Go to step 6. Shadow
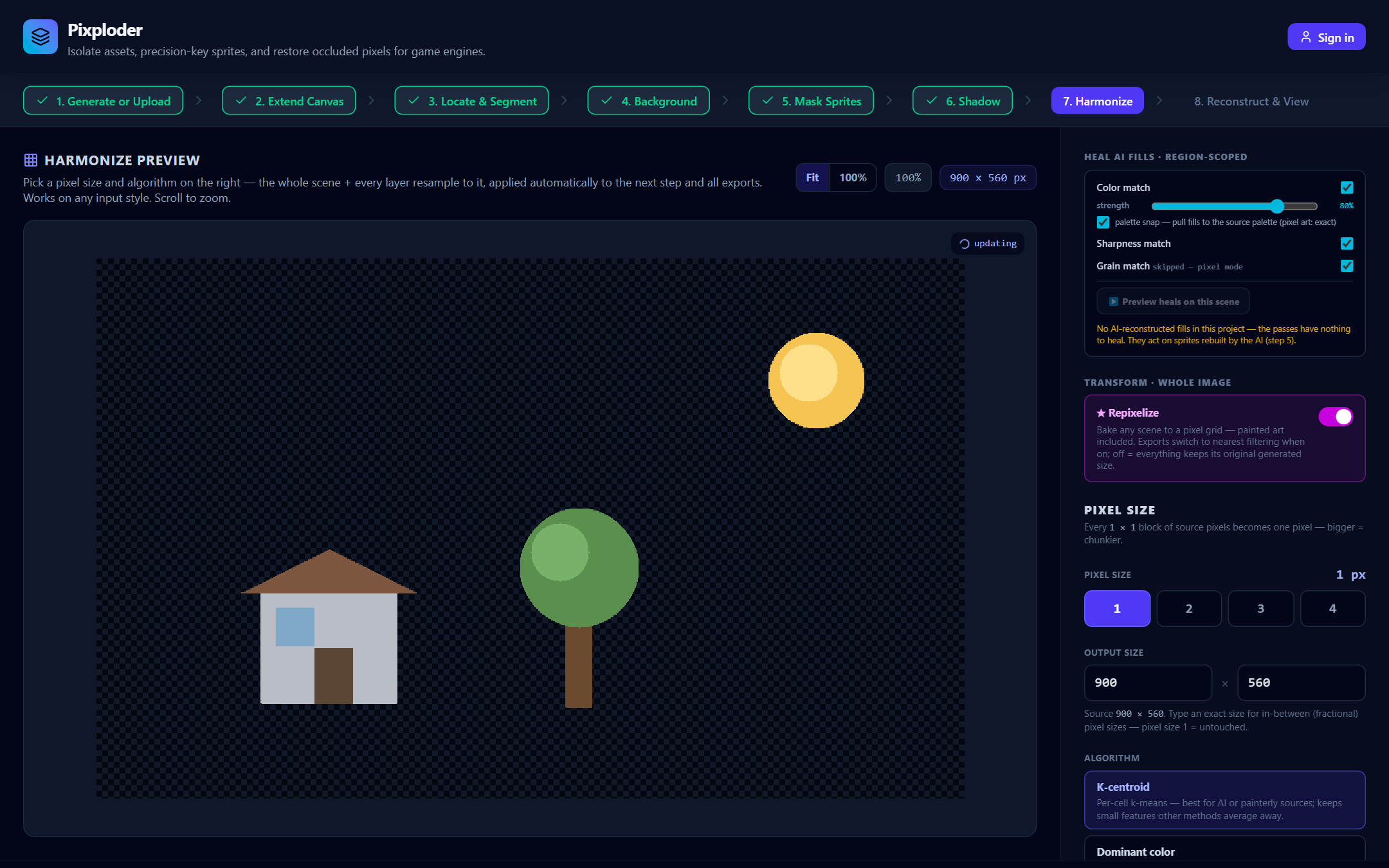Viewport: 1389px width, 868px height. pos(963,101)
